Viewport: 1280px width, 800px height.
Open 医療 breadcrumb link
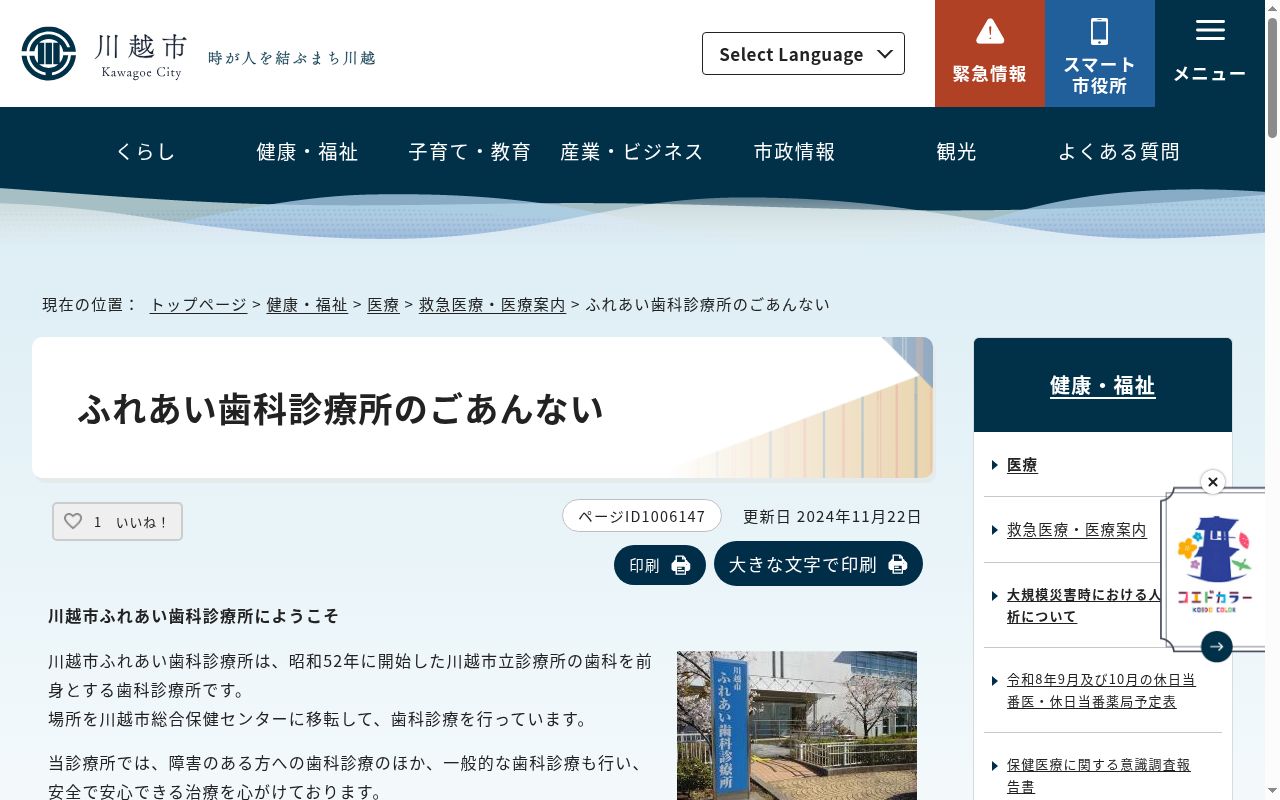point(383,305)
